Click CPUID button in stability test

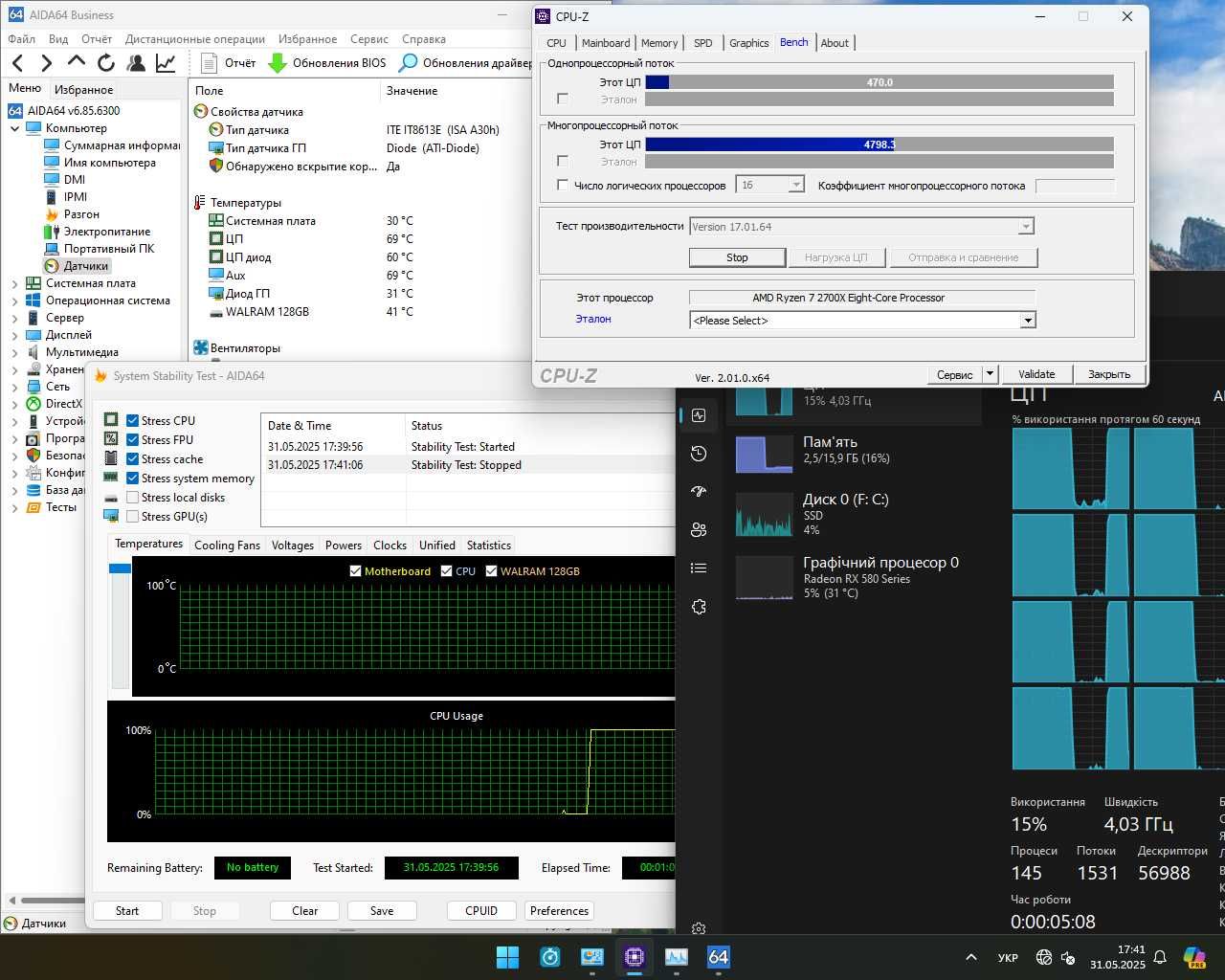pos(481,911)
